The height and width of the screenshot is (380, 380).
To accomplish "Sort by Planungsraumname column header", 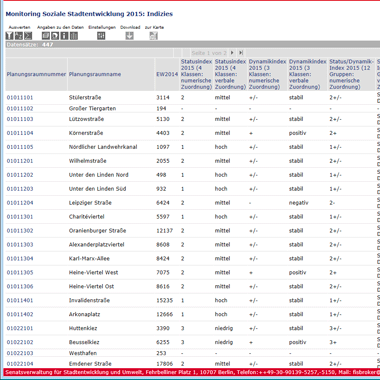I will point(95,74).
